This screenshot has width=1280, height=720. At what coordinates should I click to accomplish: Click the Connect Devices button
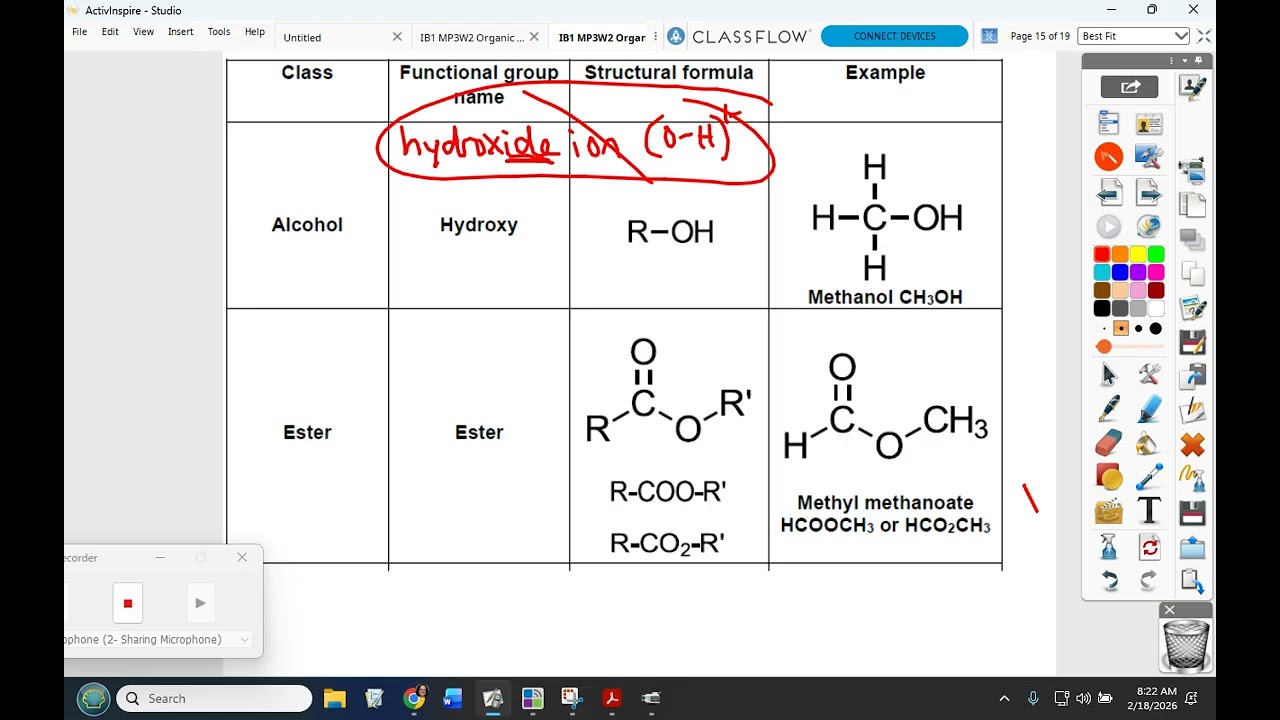pos(894,36)
